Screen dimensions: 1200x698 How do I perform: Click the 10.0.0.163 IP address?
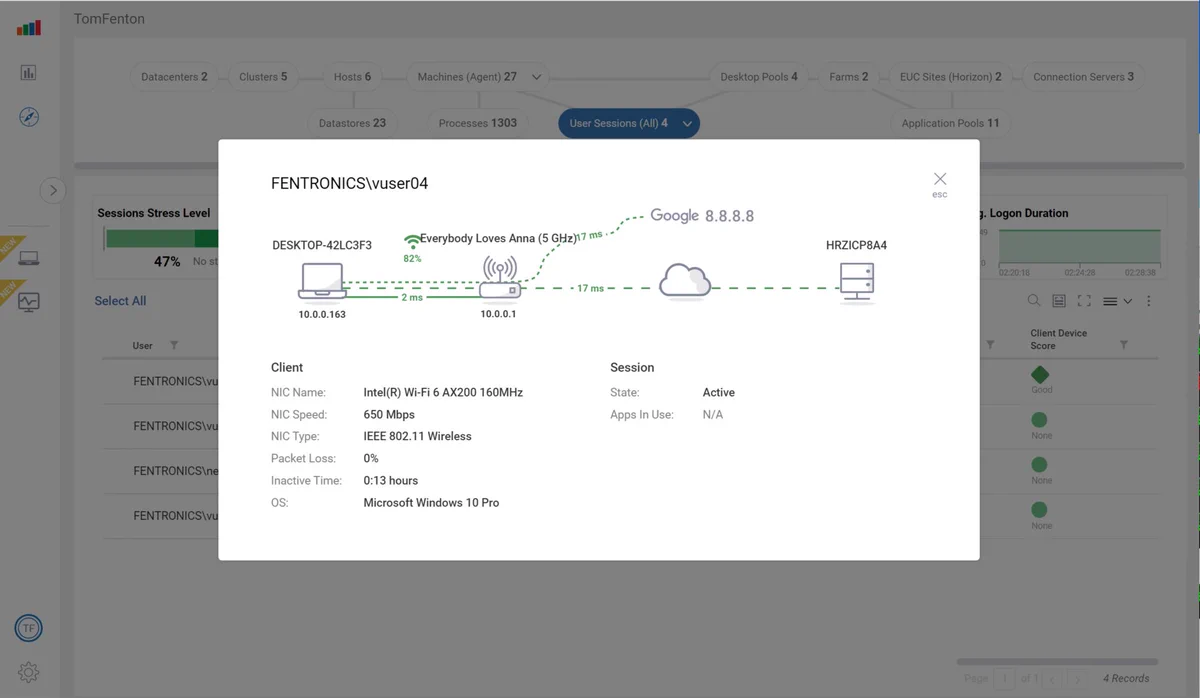(322, 314)
